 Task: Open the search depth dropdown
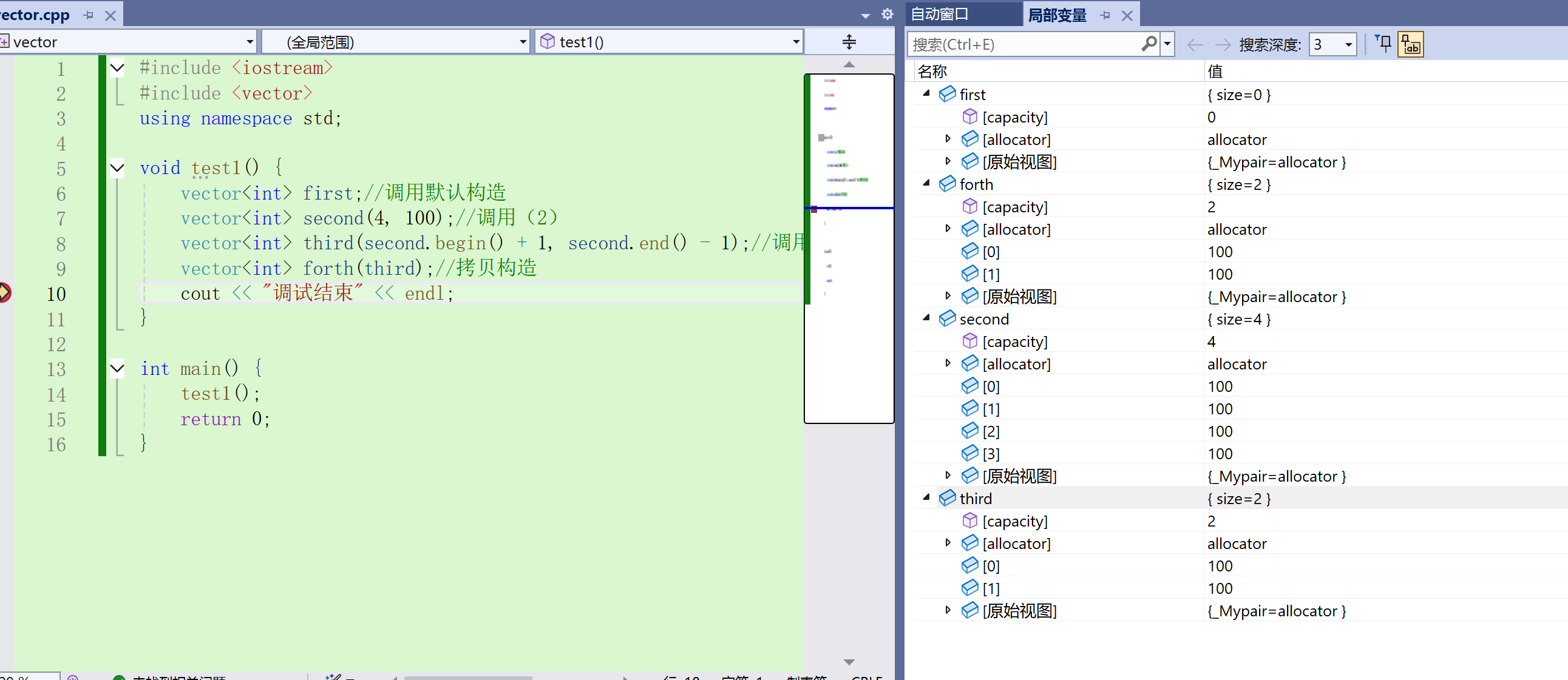1348,44
